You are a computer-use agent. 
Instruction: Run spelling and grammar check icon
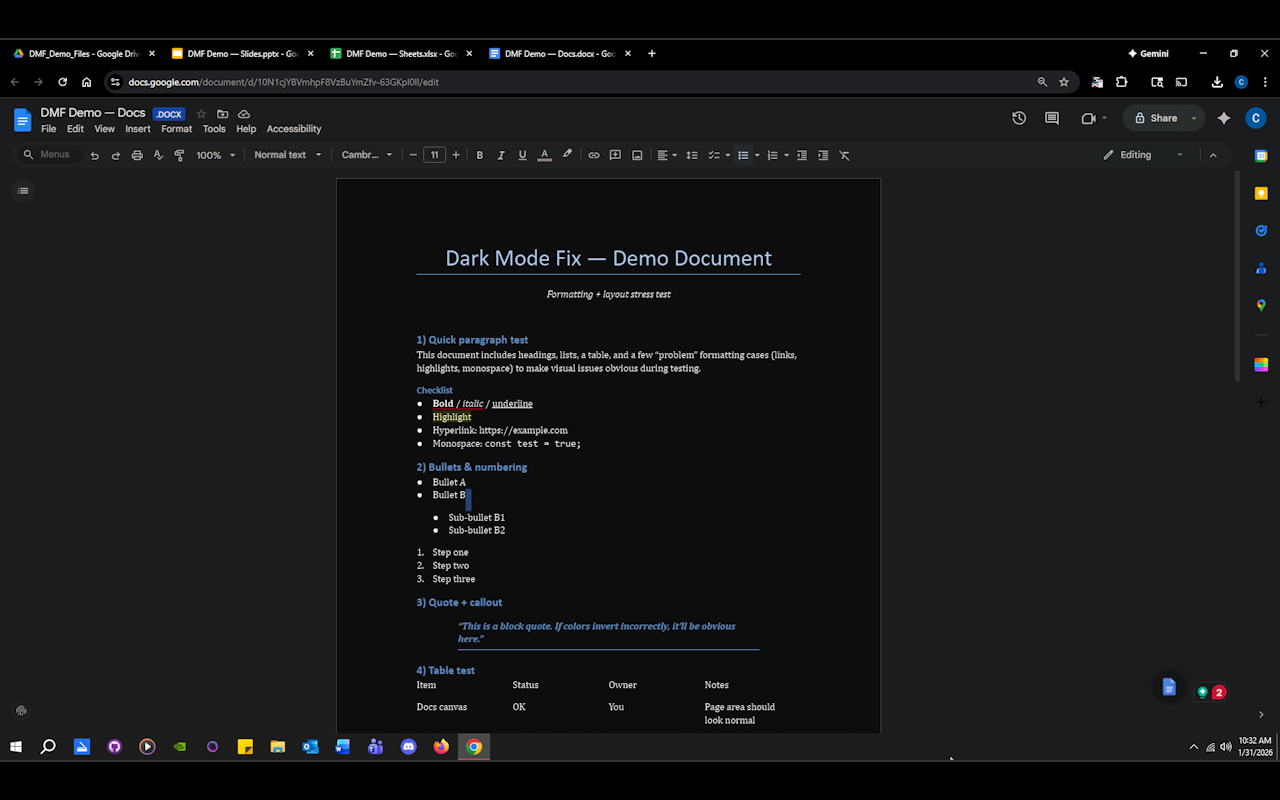pyautogui.click(x=158, y=155)
